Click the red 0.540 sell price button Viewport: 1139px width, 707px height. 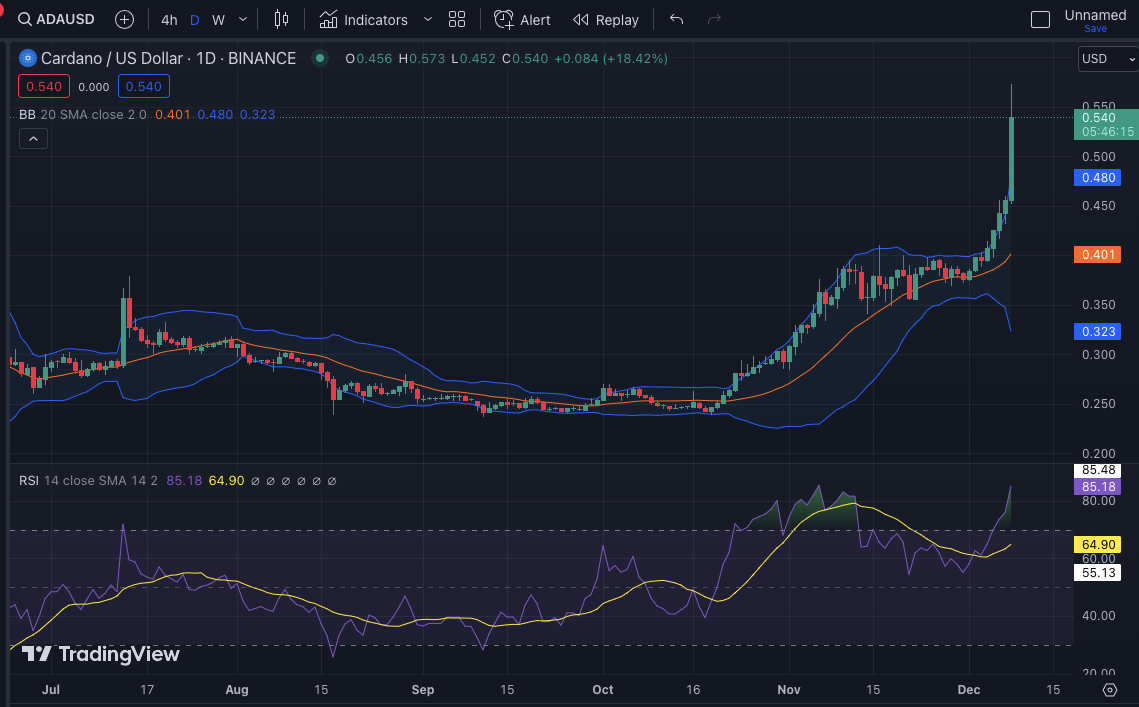tap(44, 87)
